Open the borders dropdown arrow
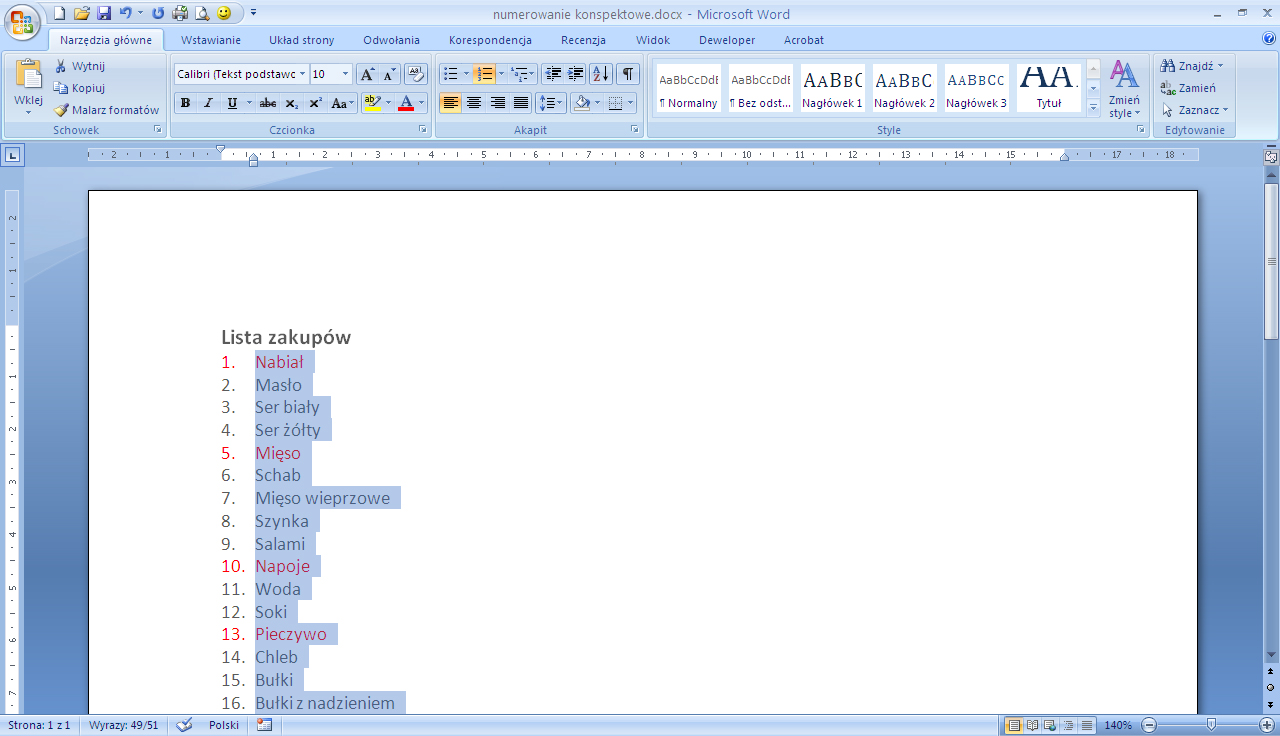Screen dimensions: 1280x736 coord(631,103)
